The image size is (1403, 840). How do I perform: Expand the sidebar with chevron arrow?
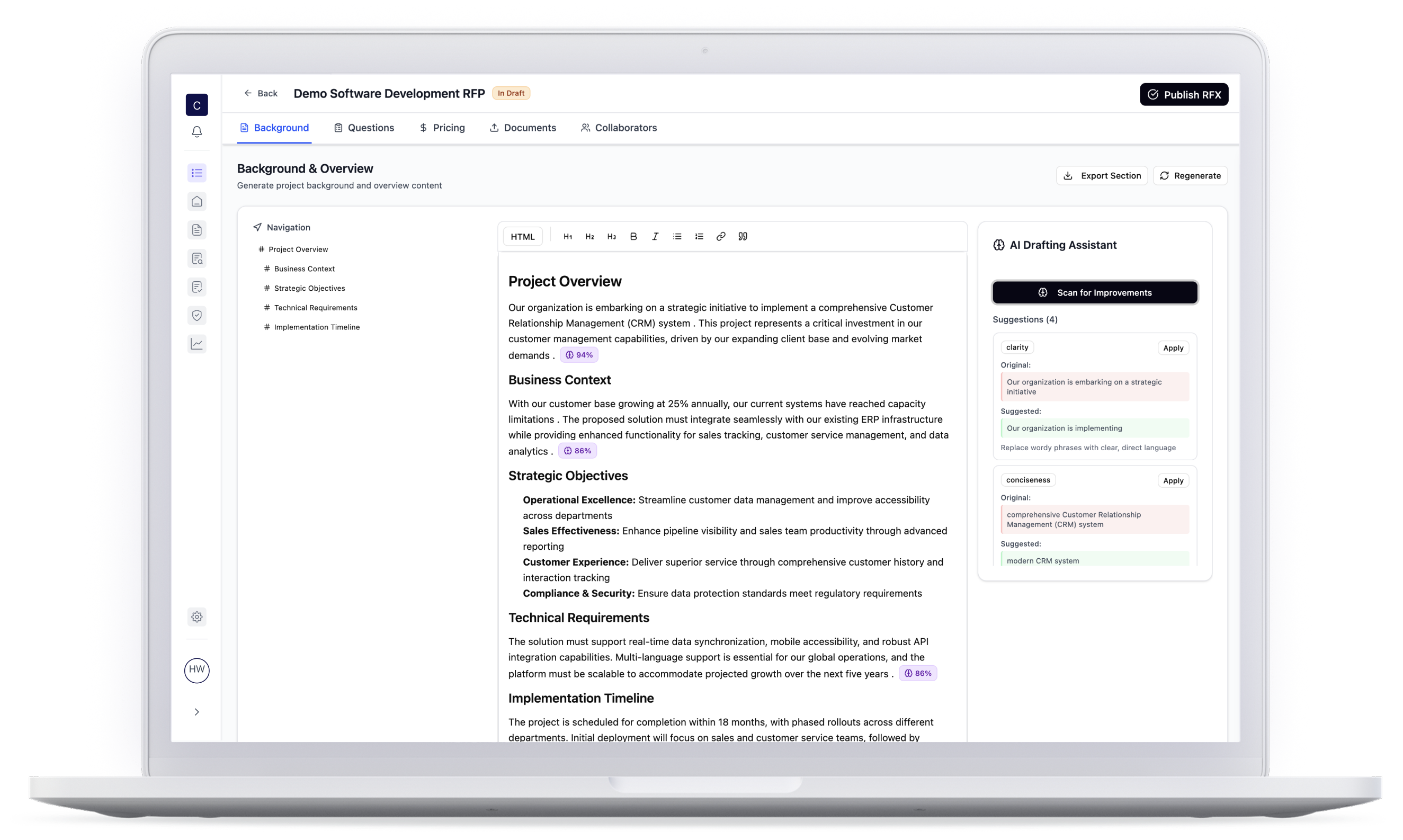(196, 711)
